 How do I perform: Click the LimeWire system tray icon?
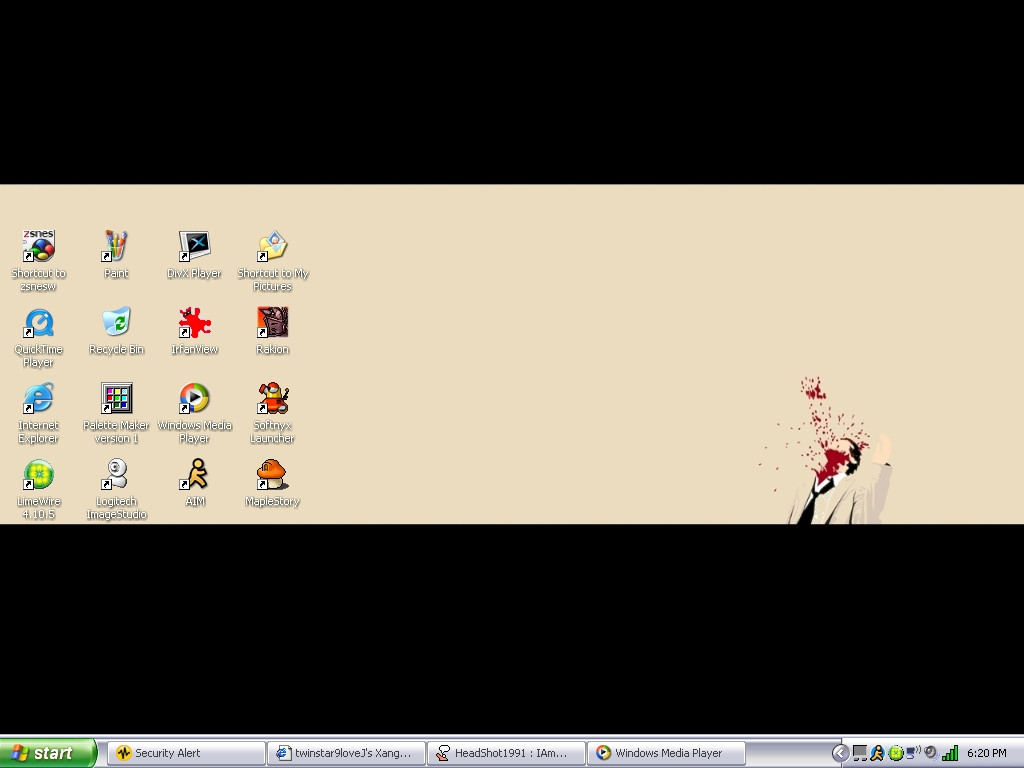coord(895,753)
